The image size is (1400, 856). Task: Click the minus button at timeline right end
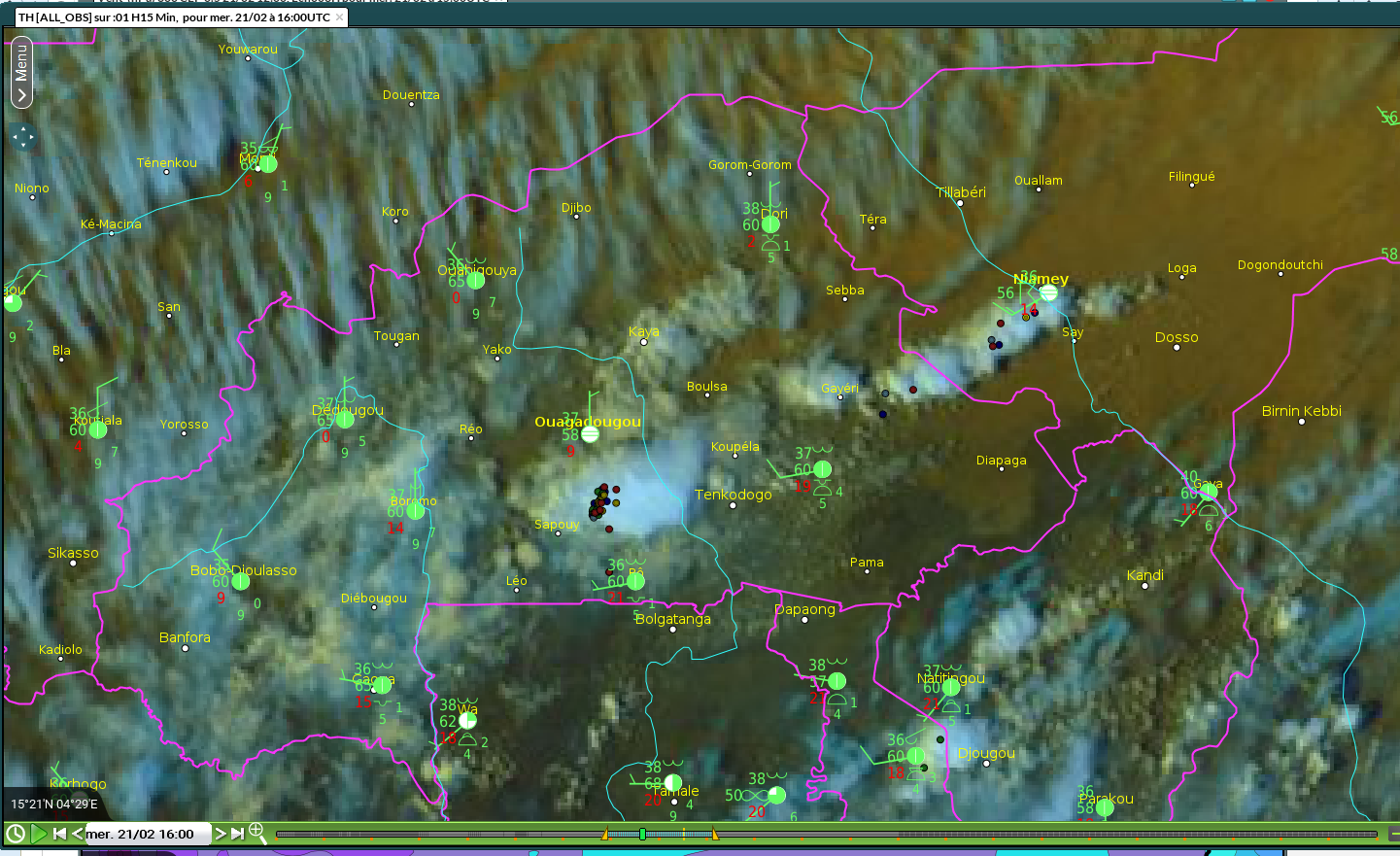click(x=1394, y=834)
